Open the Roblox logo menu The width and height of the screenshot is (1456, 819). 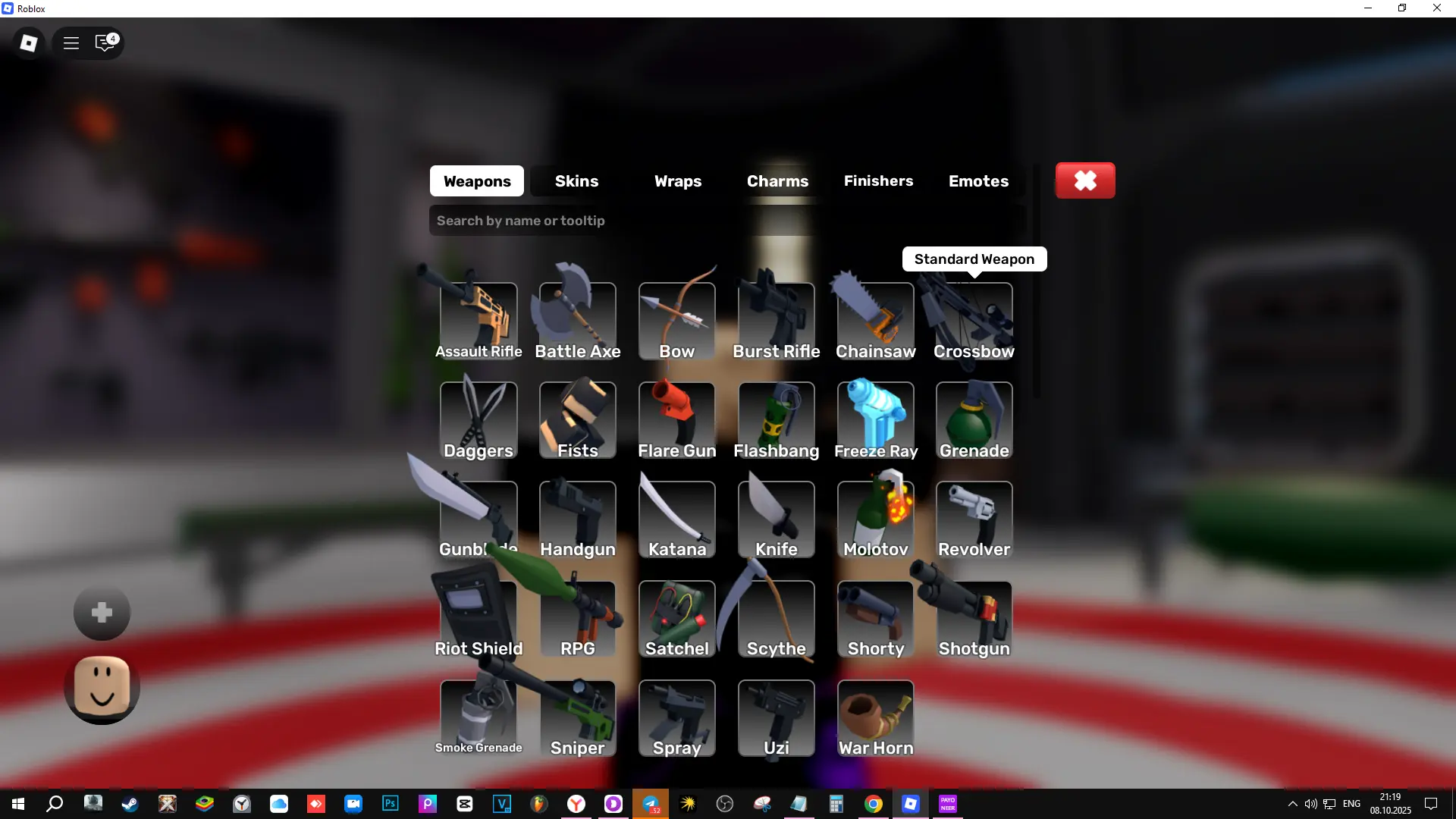[x=29, y=43]
